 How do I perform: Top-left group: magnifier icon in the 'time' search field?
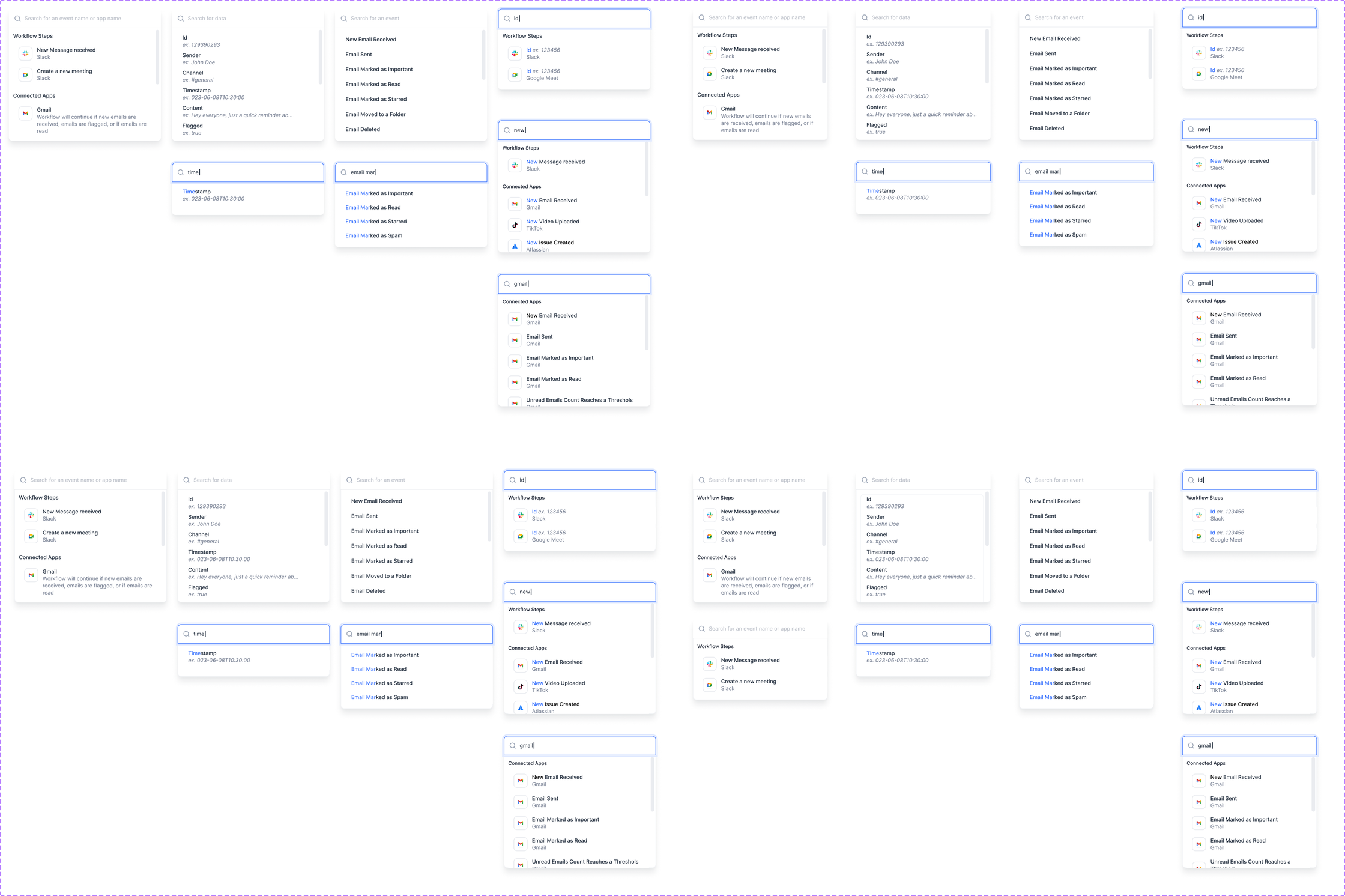tap(181, 172)
